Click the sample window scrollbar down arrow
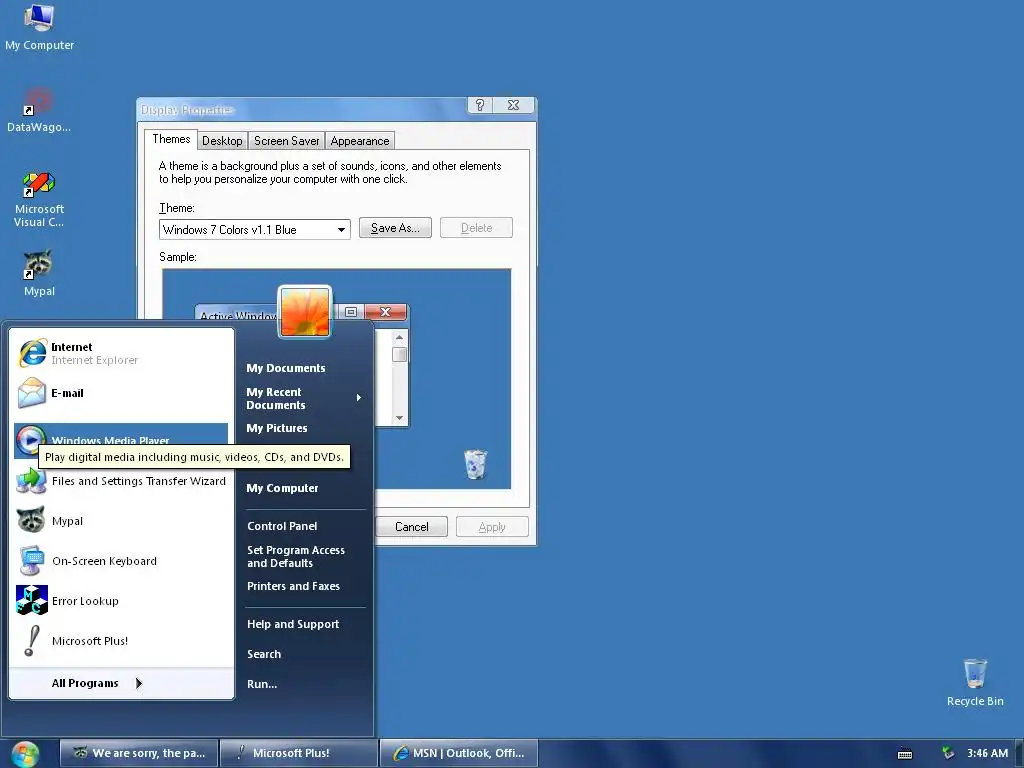 [x=400, y=418]
